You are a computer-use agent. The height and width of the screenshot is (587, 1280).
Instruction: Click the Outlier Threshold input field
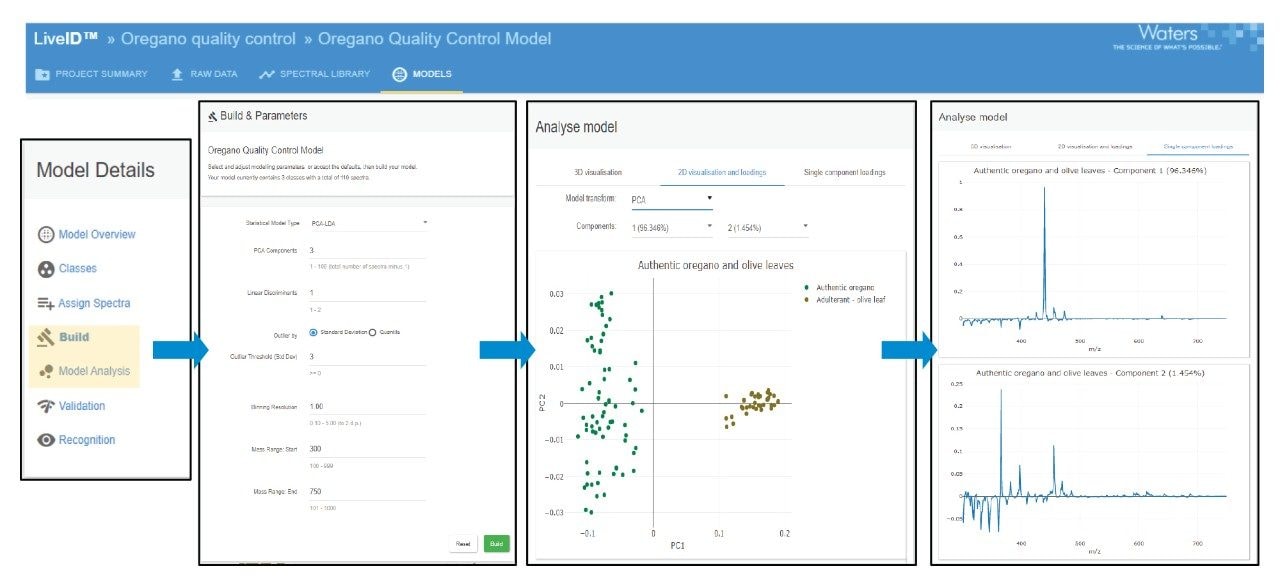[x=367, y=356]
